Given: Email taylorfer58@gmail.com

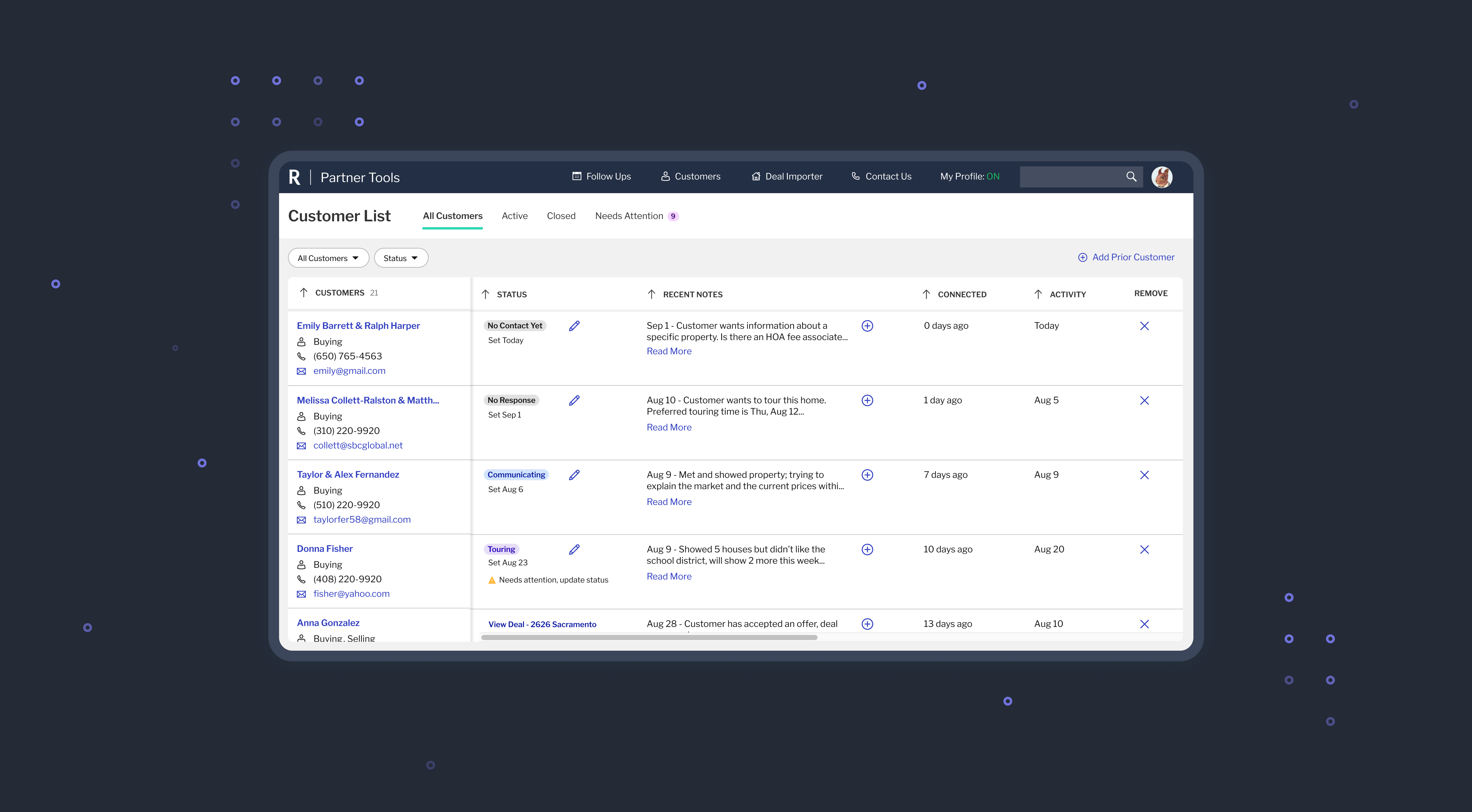Looking at the screenshot, I should (x=362, y=520).
